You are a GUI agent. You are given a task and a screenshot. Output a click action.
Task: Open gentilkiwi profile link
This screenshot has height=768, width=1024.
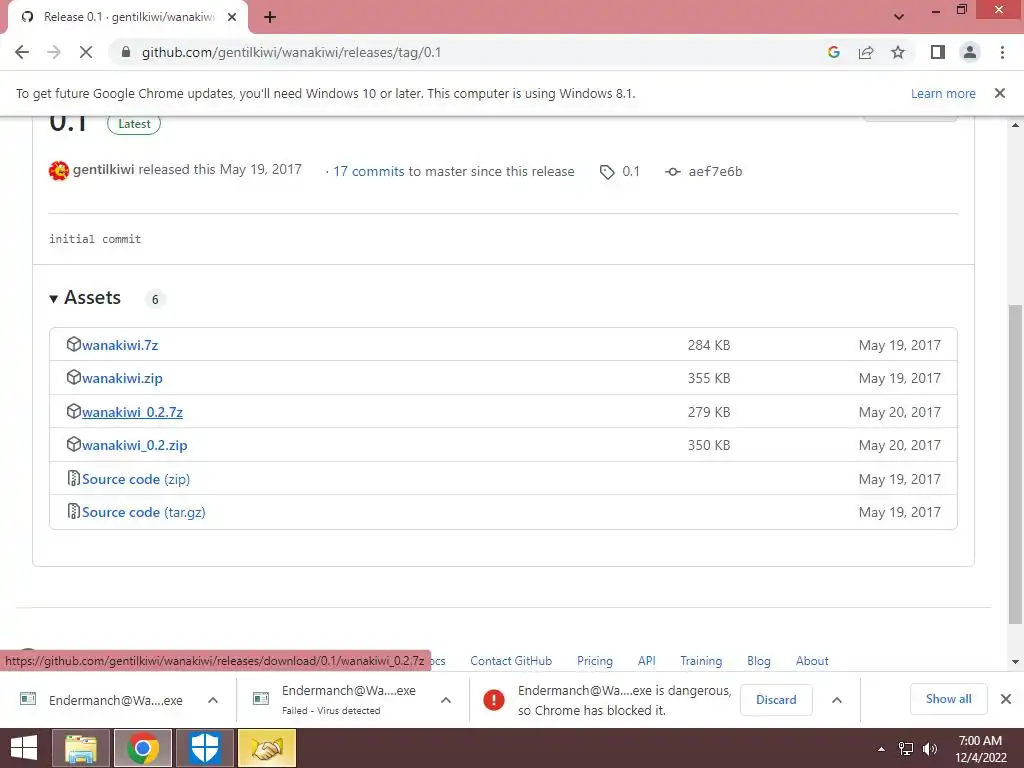[x=103, y=170]
